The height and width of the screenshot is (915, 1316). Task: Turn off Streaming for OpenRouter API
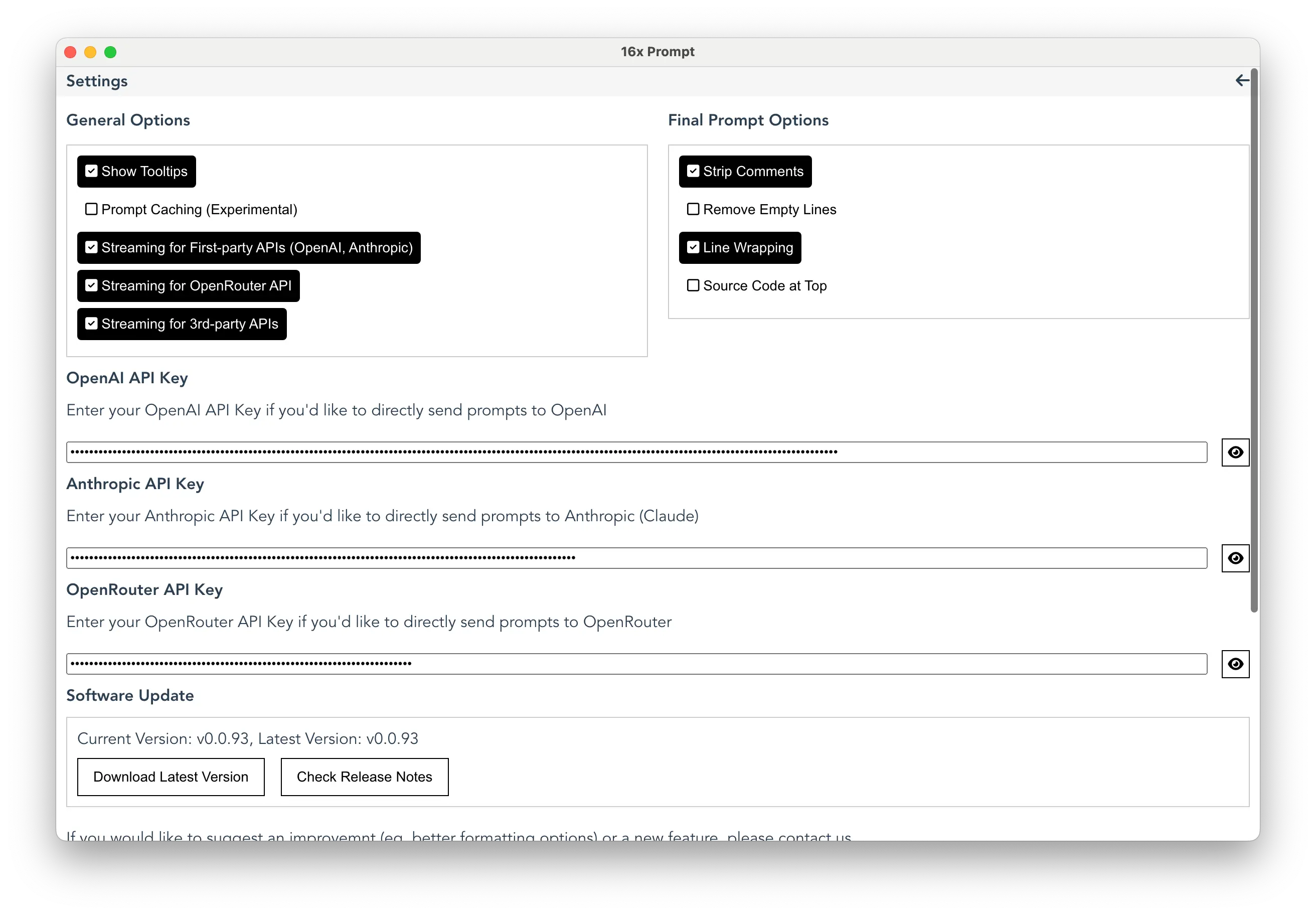click(x=92, y=285)
